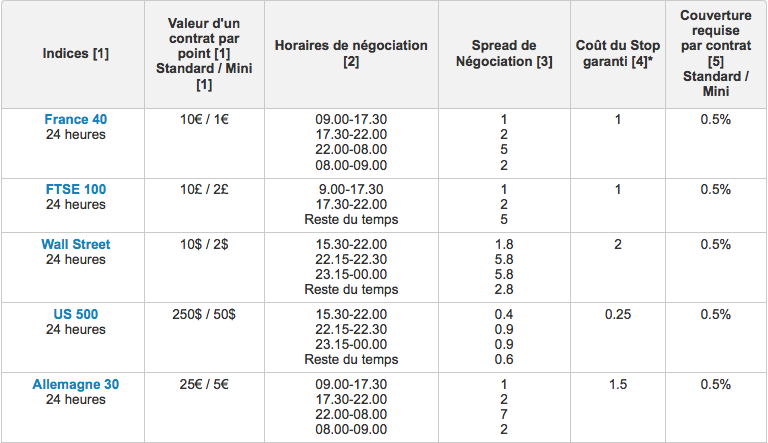
Task: Click the 10£ / 2£ contract value
Action: [x=204, y=189]
